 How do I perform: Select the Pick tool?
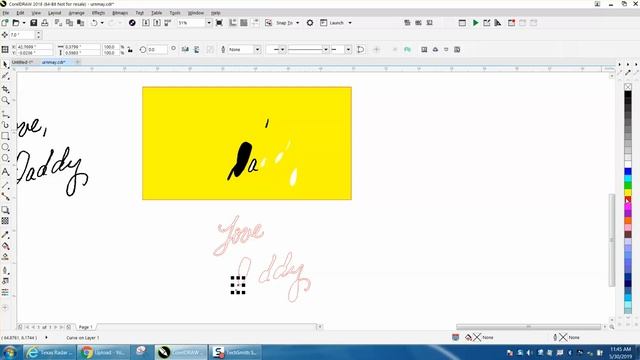coord(5,65)
